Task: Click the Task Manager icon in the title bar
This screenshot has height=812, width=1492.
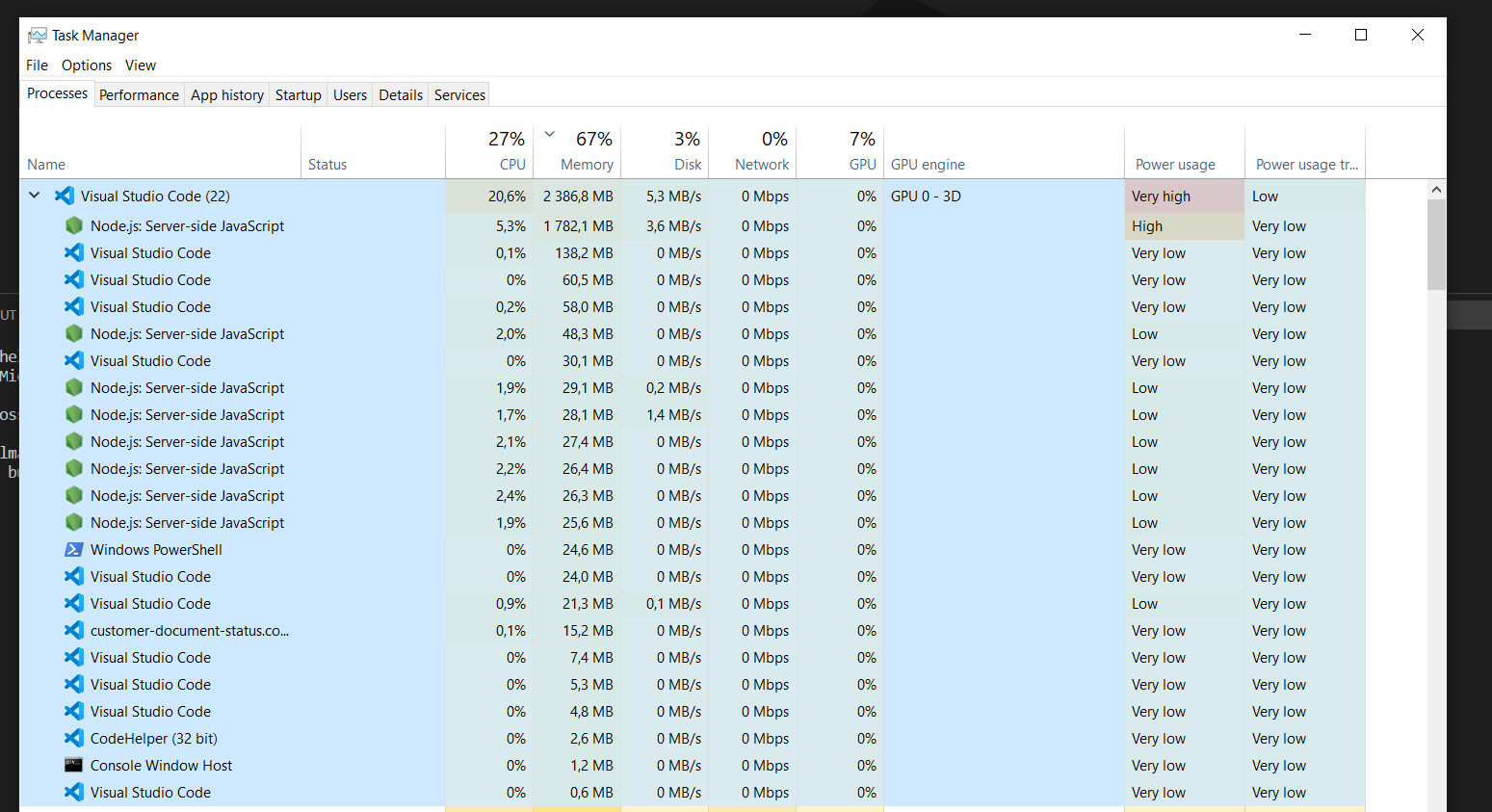Action: [36, 34]
